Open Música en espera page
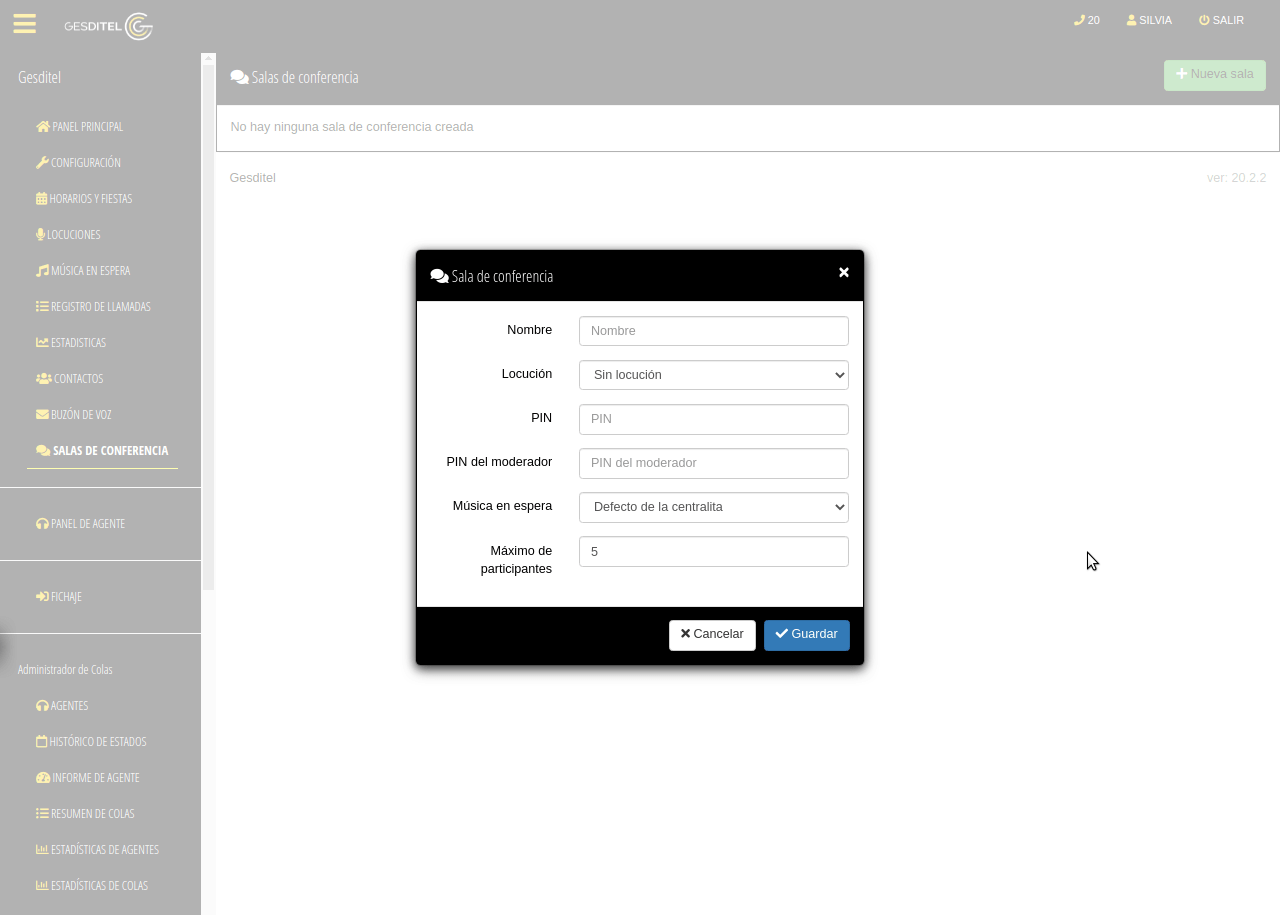Screen dimensions: 1280x915 point(83,271)
